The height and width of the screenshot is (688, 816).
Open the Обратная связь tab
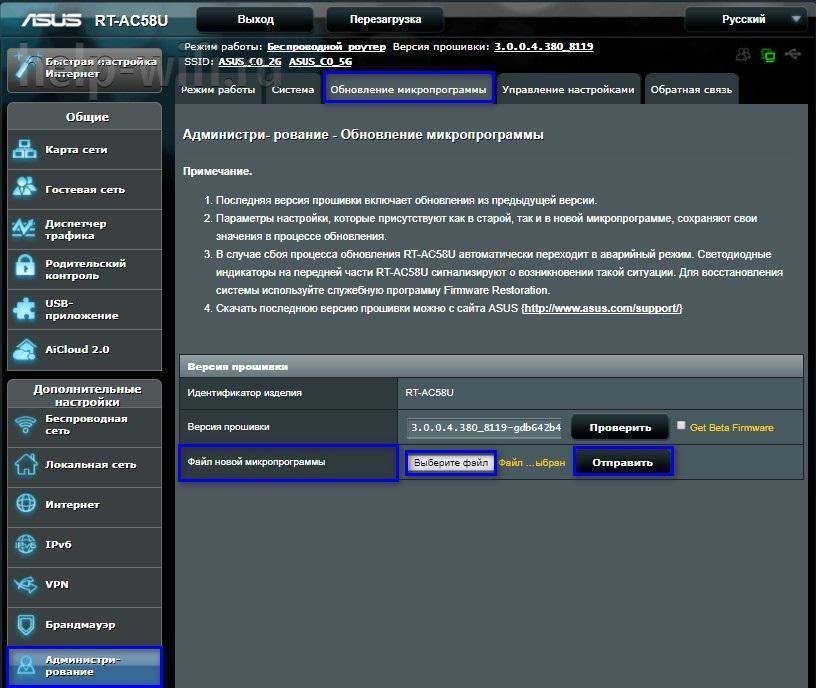(691, 89)
